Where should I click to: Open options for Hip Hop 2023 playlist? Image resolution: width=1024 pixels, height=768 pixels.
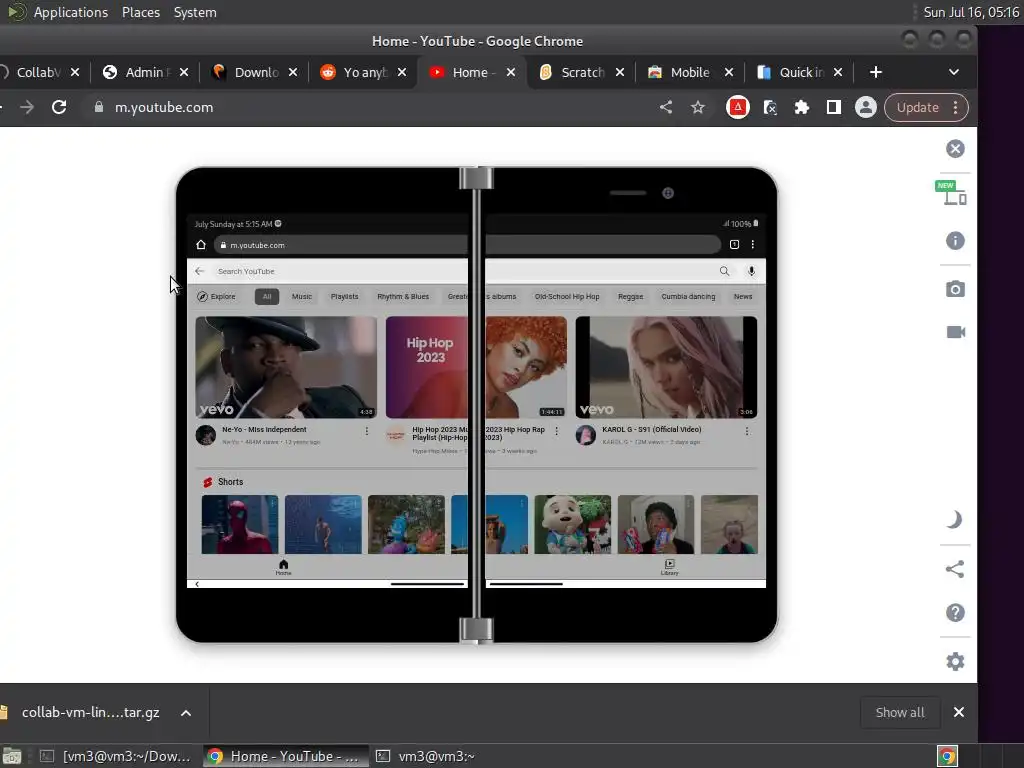click(x=556, y=431)
